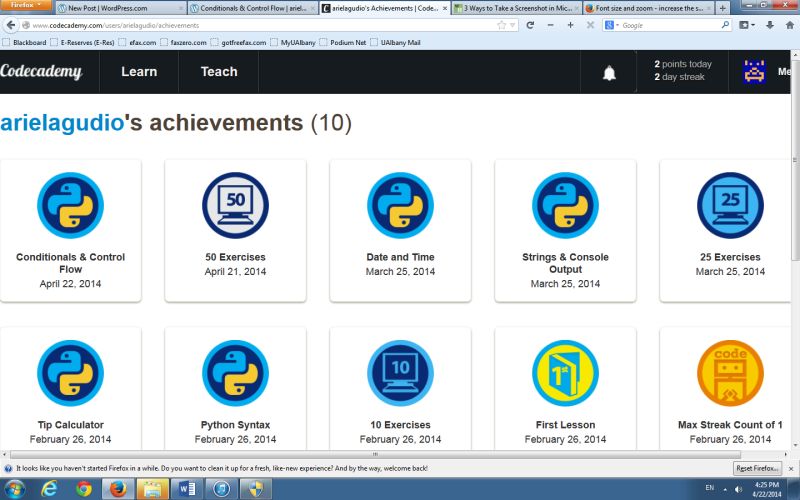Open the MyUAlbany bookmark
This screenshot has height=500, width=800.
tap(293, 42)
